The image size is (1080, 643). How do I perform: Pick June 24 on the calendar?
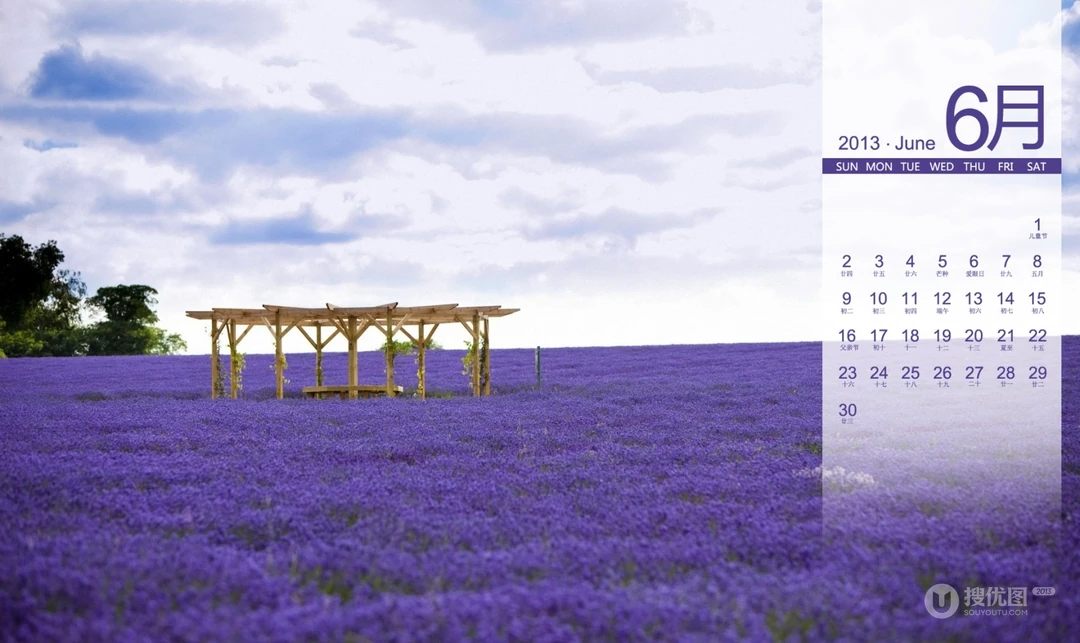(879, 376)
